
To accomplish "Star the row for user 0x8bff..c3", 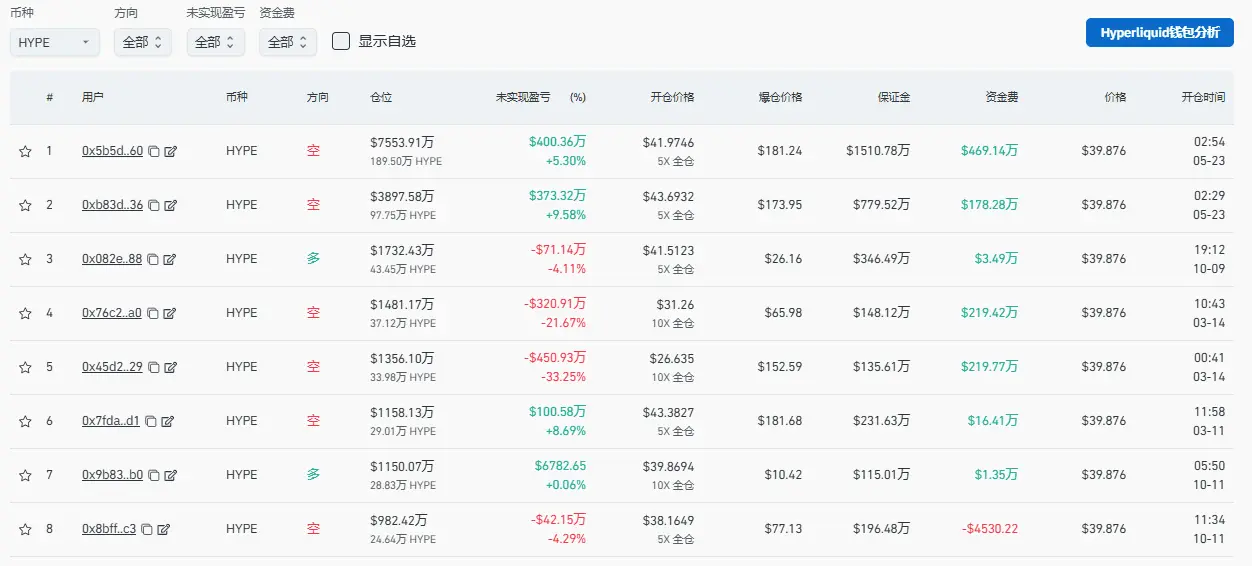I will point(25,530).
